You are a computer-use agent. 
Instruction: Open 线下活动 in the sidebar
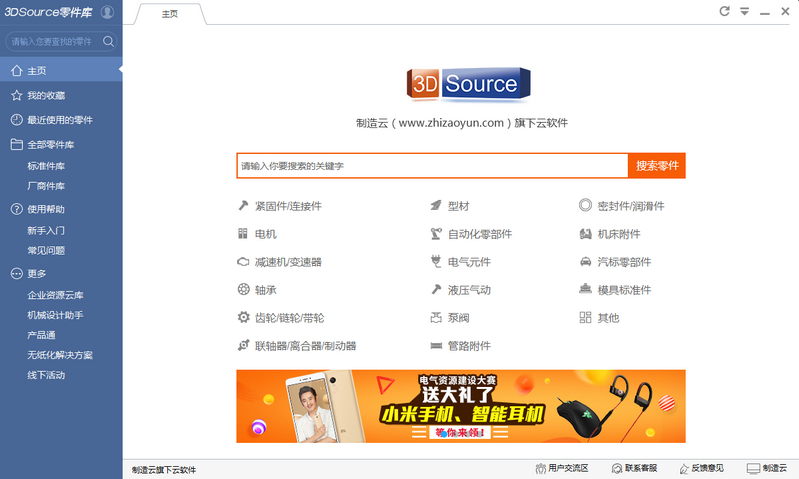(46, 375)
